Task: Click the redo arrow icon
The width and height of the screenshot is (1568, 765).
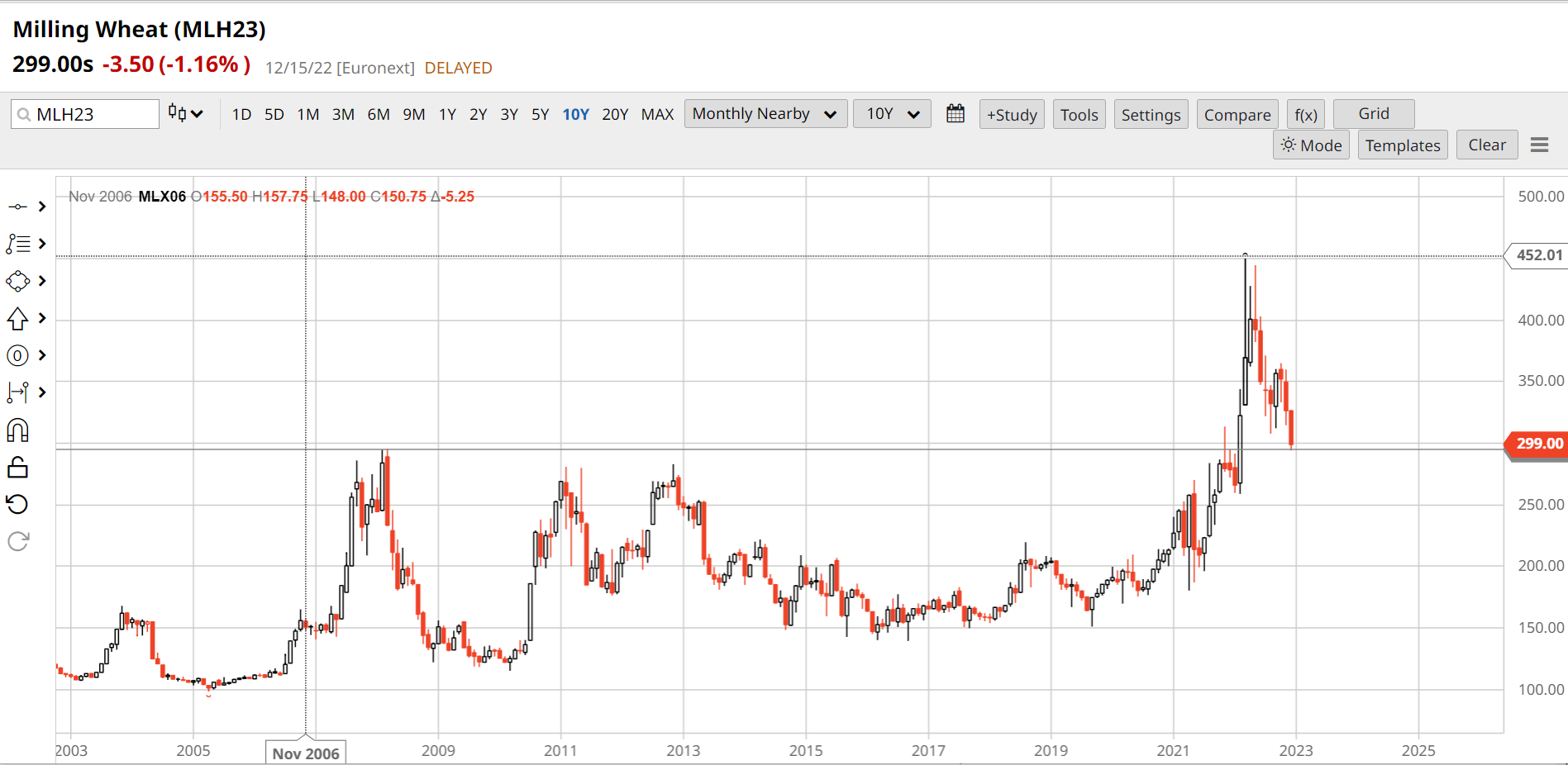Action: 17,541
